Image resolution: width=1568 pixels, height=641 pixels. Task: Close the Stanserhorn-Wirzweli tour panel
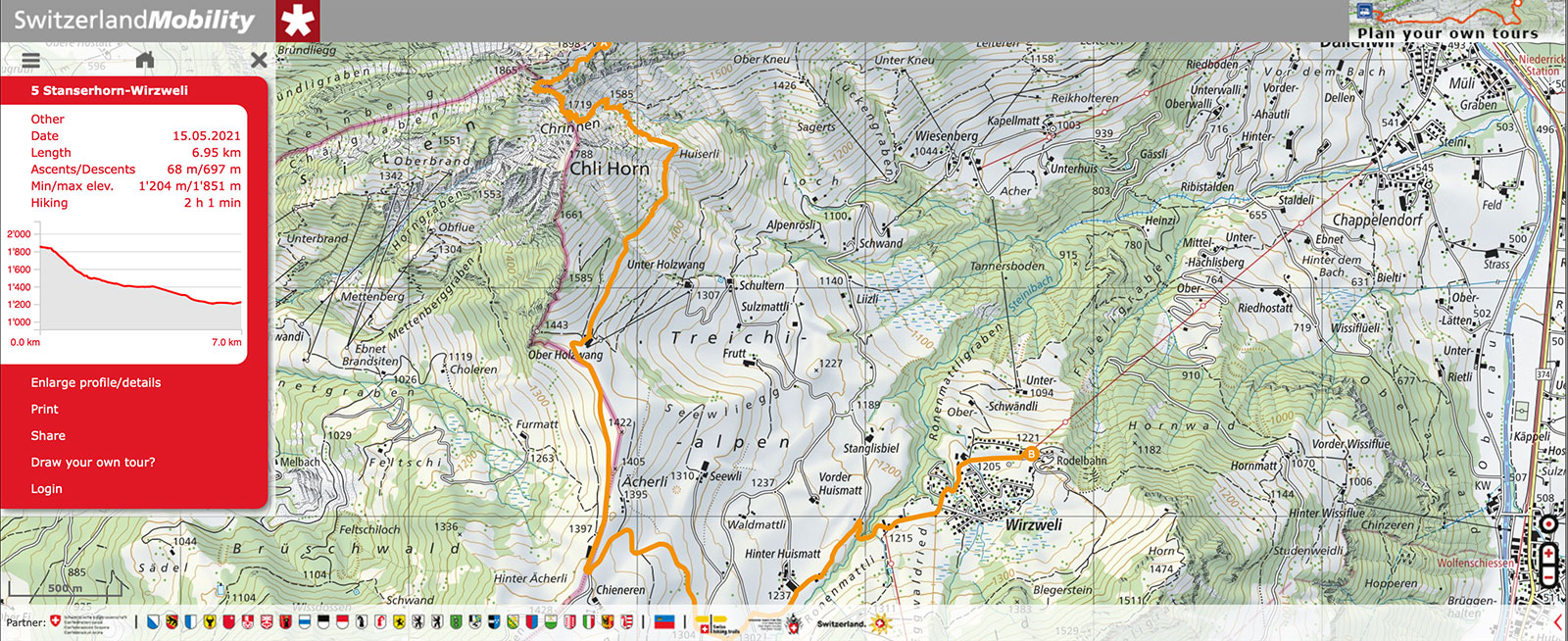[259, 60]
